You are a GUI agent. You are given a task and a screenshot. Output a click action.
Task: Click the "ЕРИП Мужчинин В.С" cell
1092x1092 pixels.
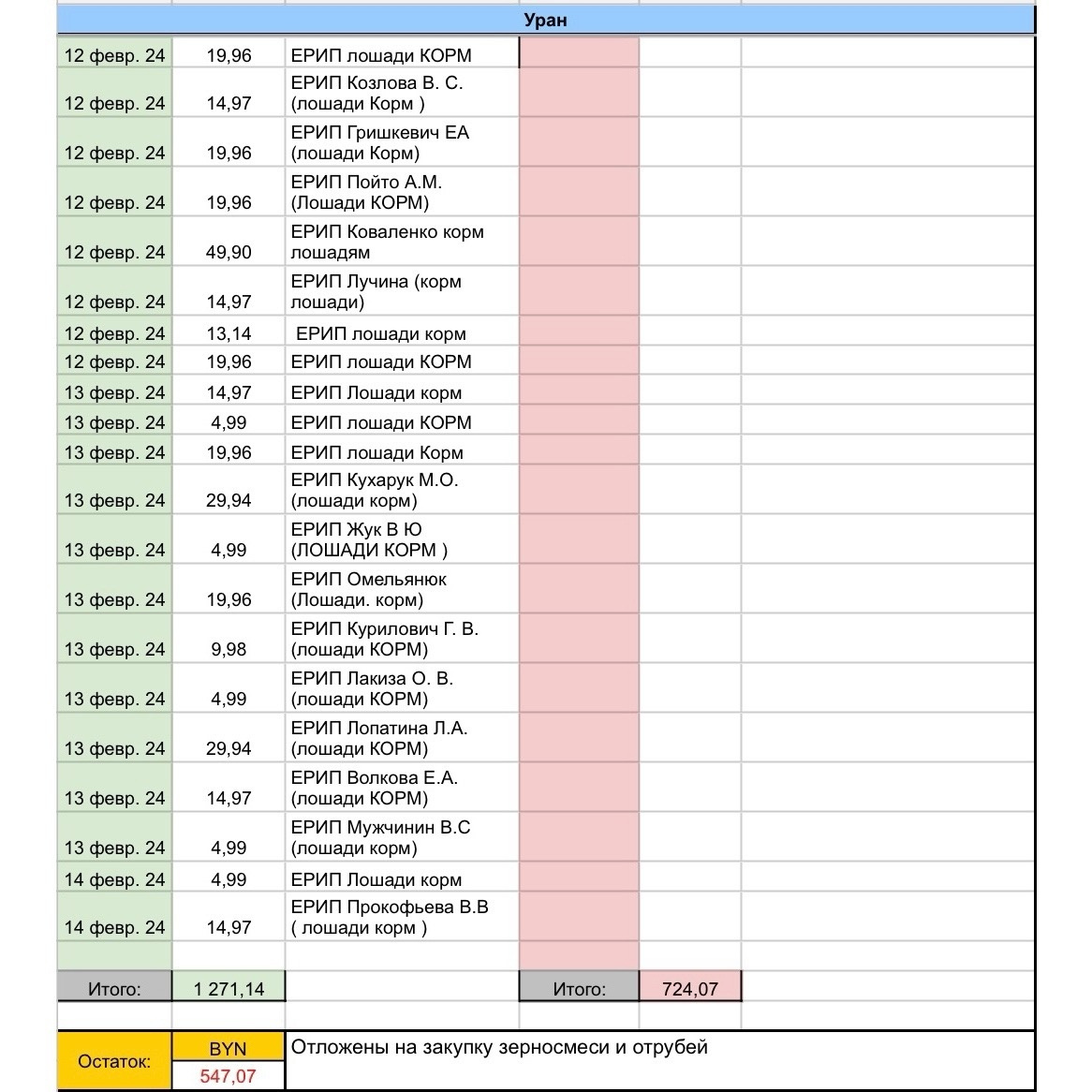point(401,837)
